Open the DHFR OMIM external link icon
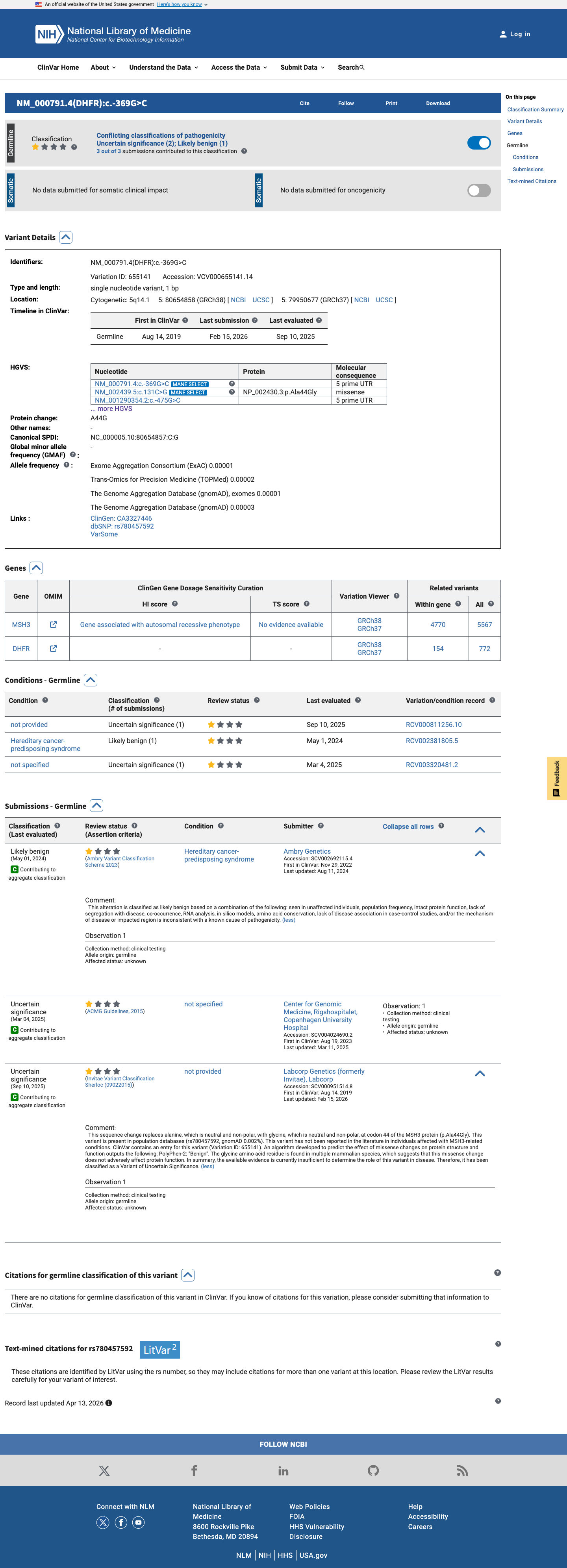The height and width of the screenshot is (1568, 567). point(53,648)
